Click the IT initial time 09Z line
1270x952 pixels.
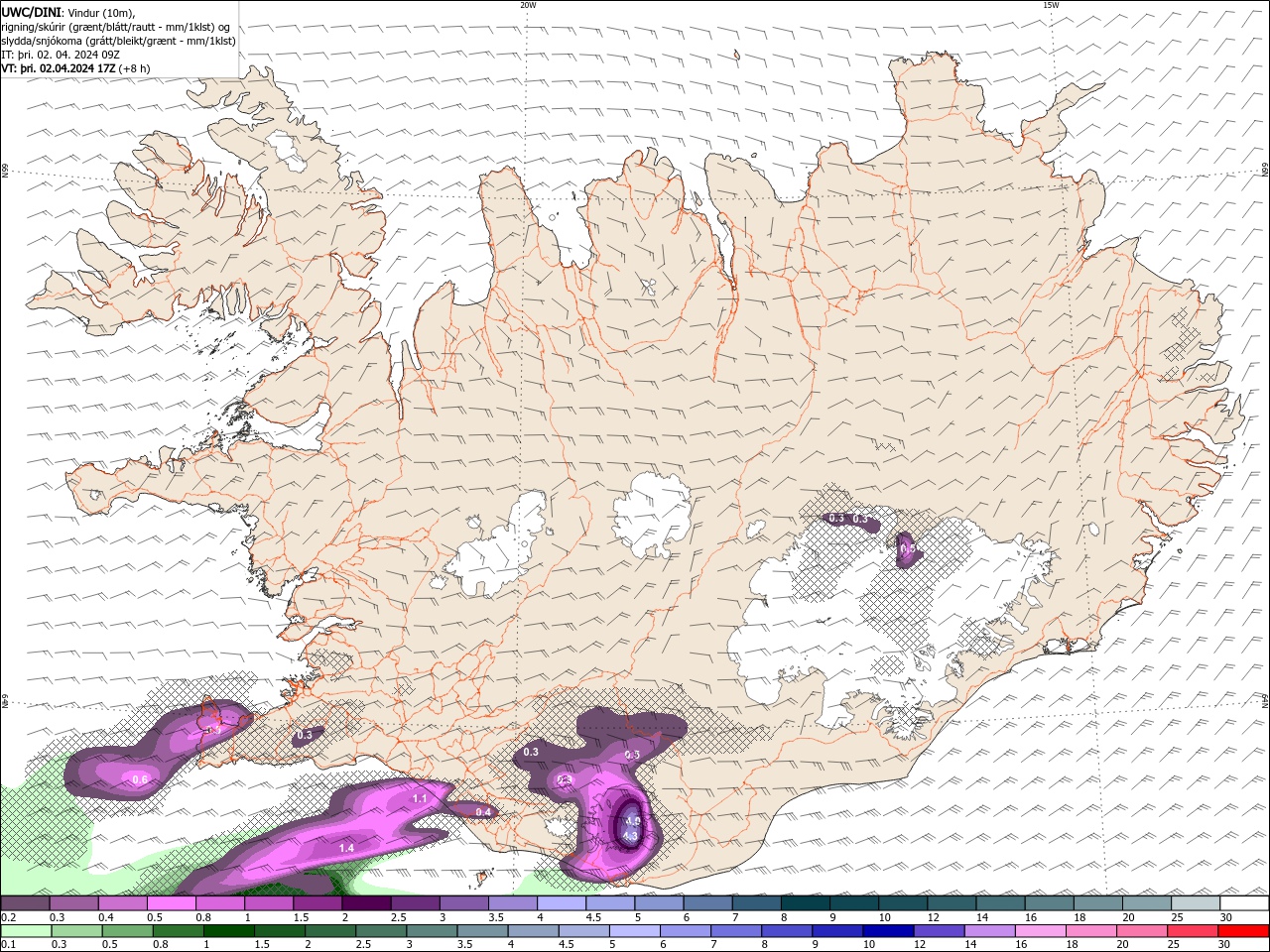(x=61, y=55)
